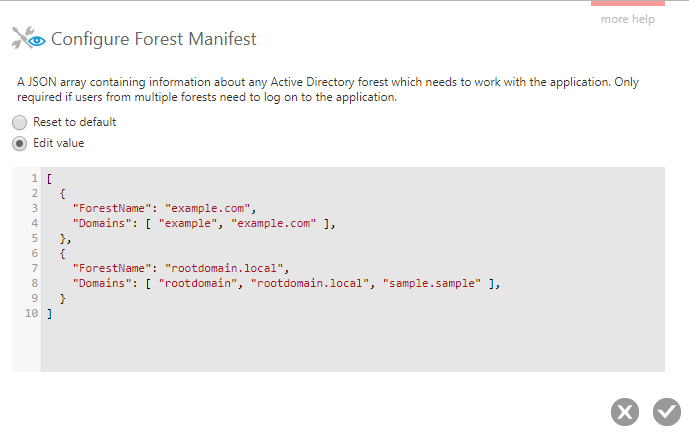Click the wrench and eye configuration icon

(x=29, y=38)
